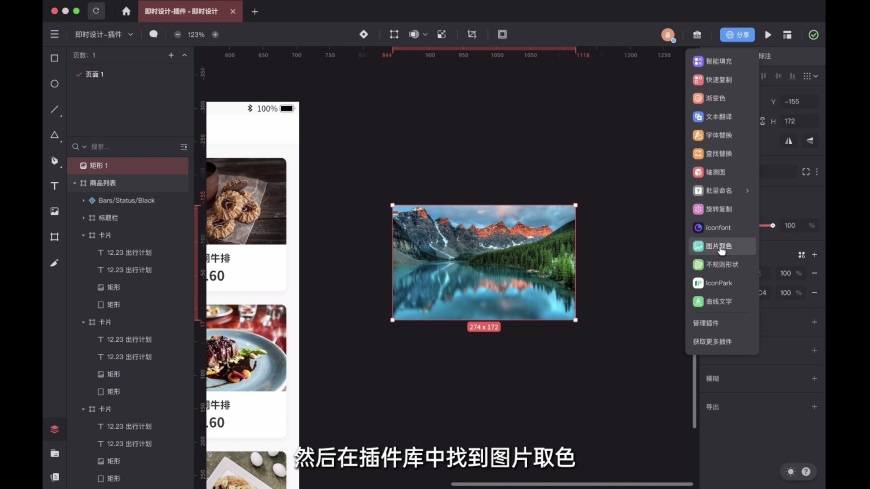Add export setting with 导出 plus
Viewport: 870px width, 489px height.
point(814,406)
